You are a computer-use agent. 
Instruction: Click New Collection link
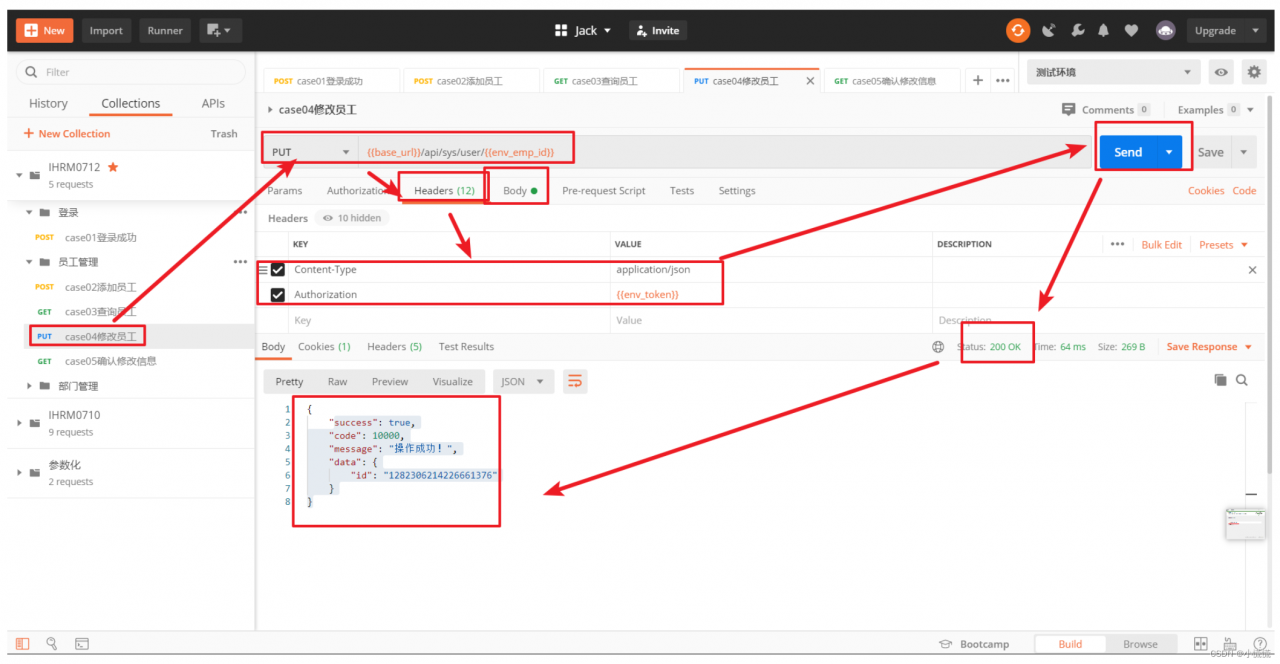(x=67, y=133)
